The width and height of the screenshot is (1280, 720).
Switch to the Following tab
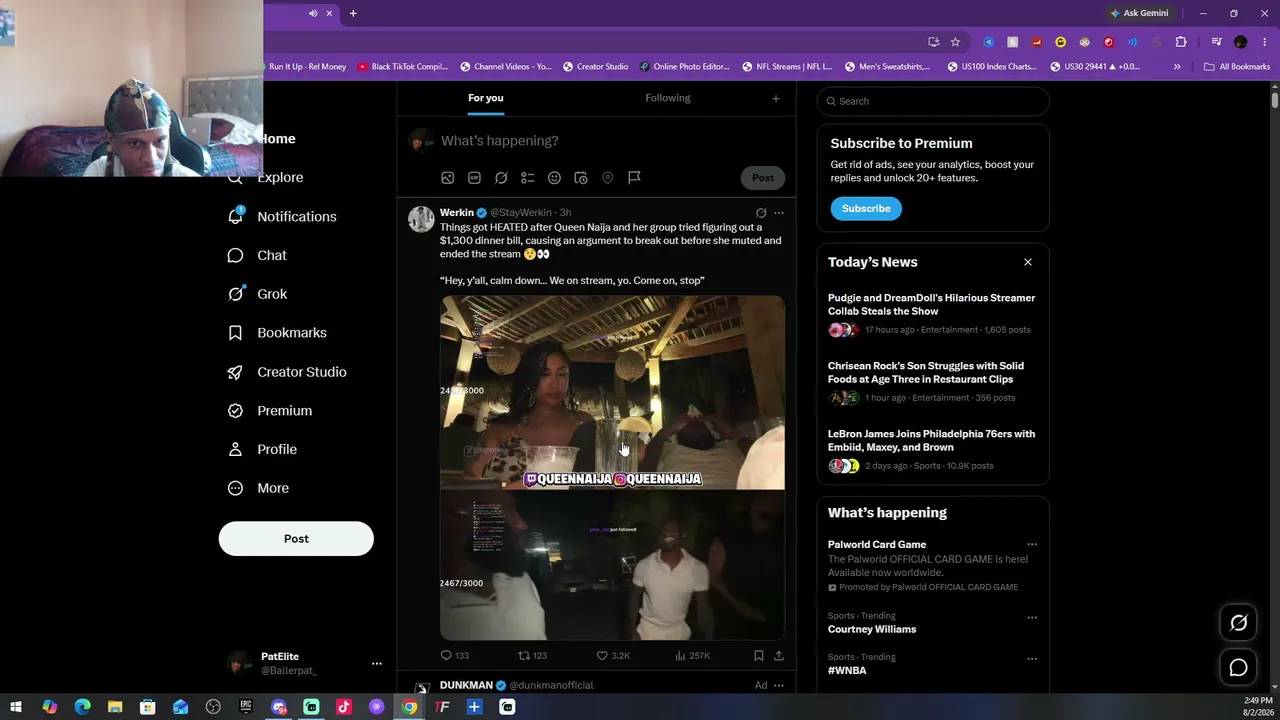tap(668, 98)
